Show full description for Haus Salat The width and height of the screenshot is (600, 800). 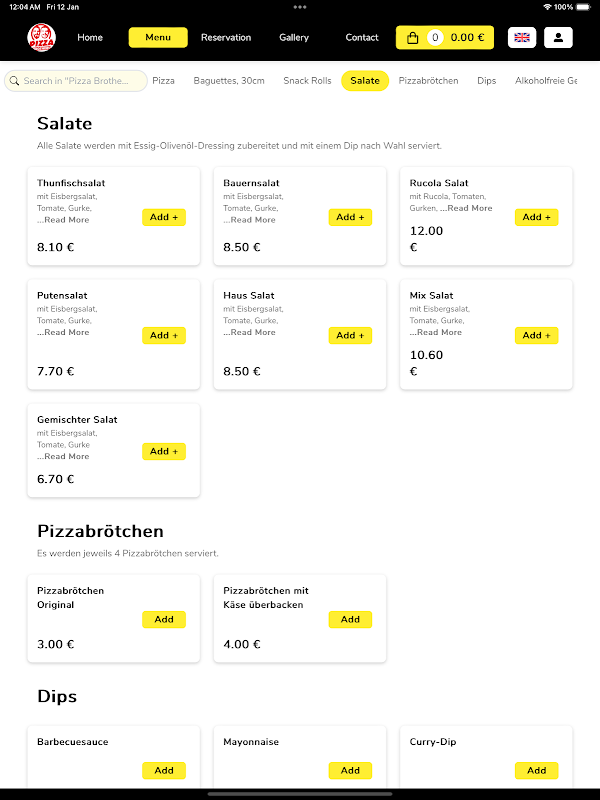click(252, 332)
